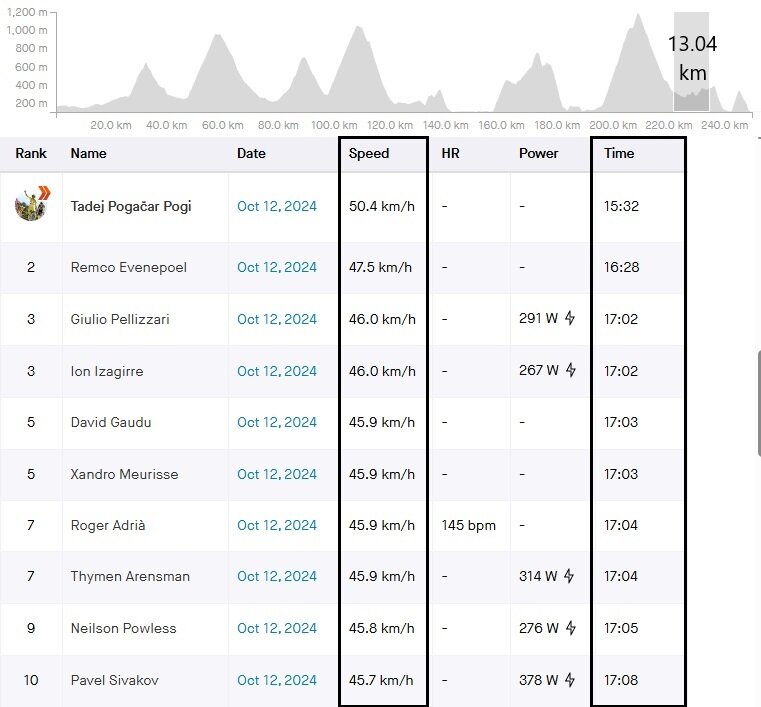
Task: Click the power meter icon for Giulio Pellizzari
Action: pyautogui.click(x=570, y=319)
